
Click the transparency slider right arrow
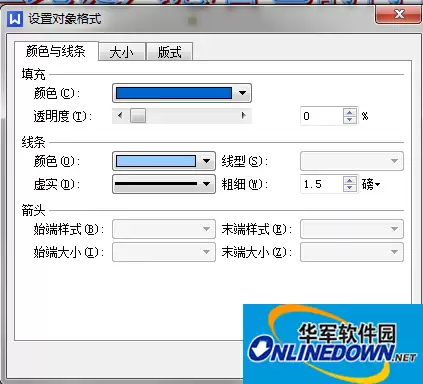pos(244,116)
